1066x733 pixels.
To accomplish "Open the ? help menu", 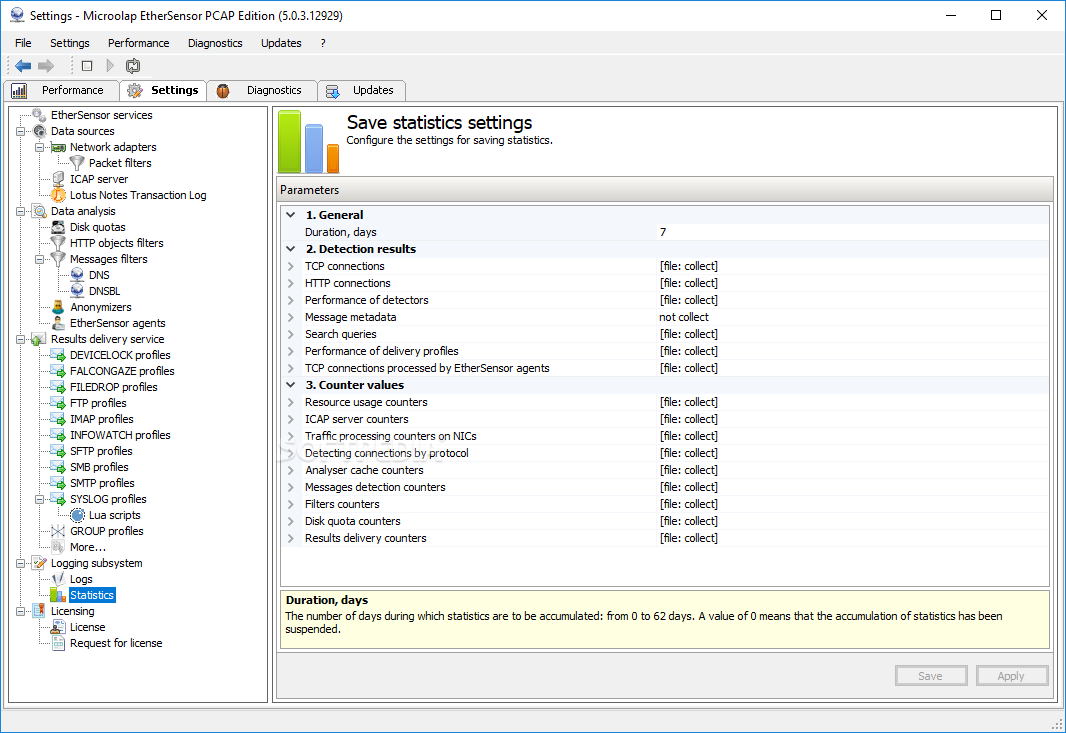I will 323,43.
